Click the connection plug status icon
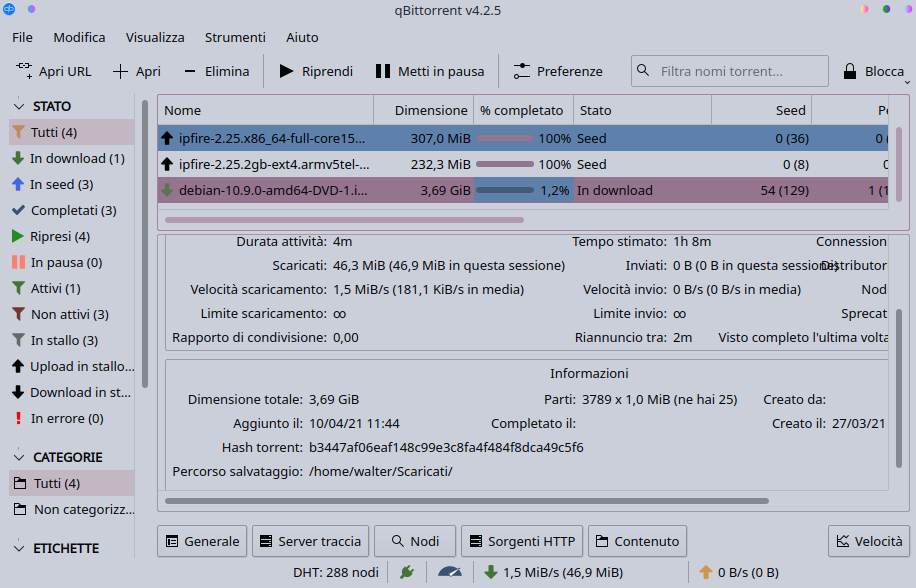916x588 pixels. tap(407, 572)
